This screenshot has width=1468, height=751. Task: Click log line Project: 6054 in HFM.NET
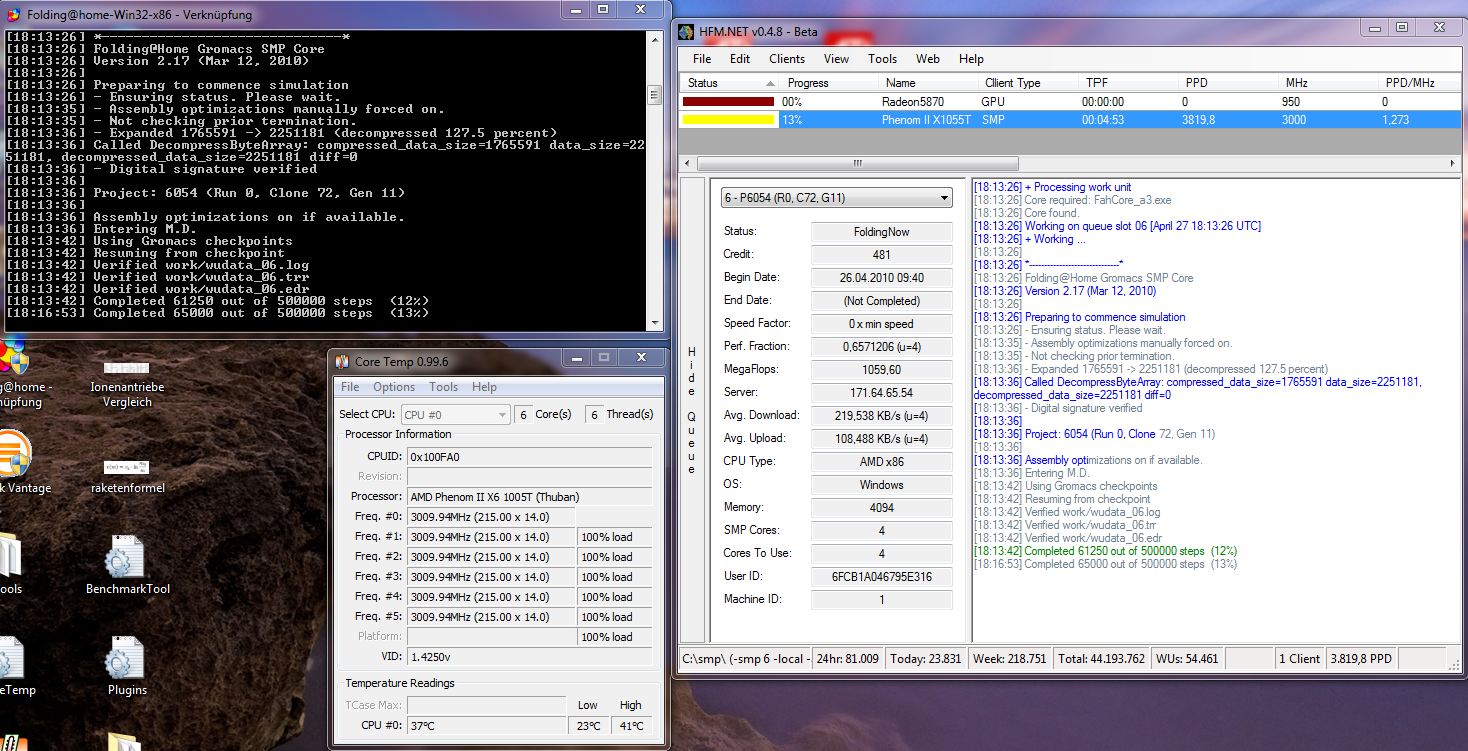click(1095, 434)
